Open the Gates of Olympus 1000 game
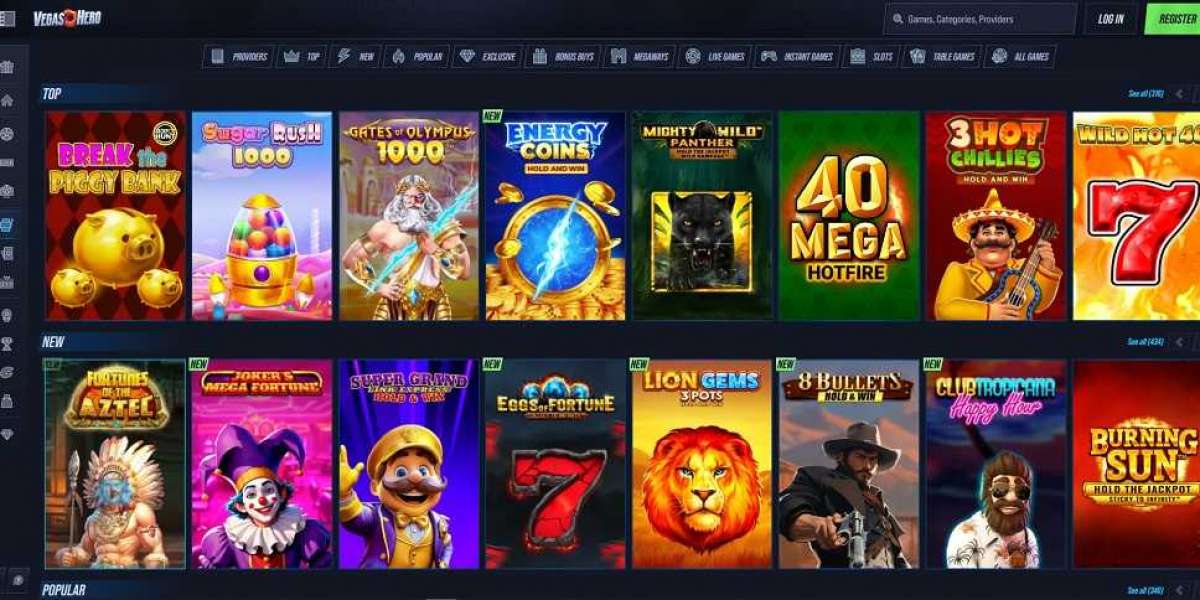Image resolution: width=1200 pixels, height=600 pixels. tap(409, 216)
